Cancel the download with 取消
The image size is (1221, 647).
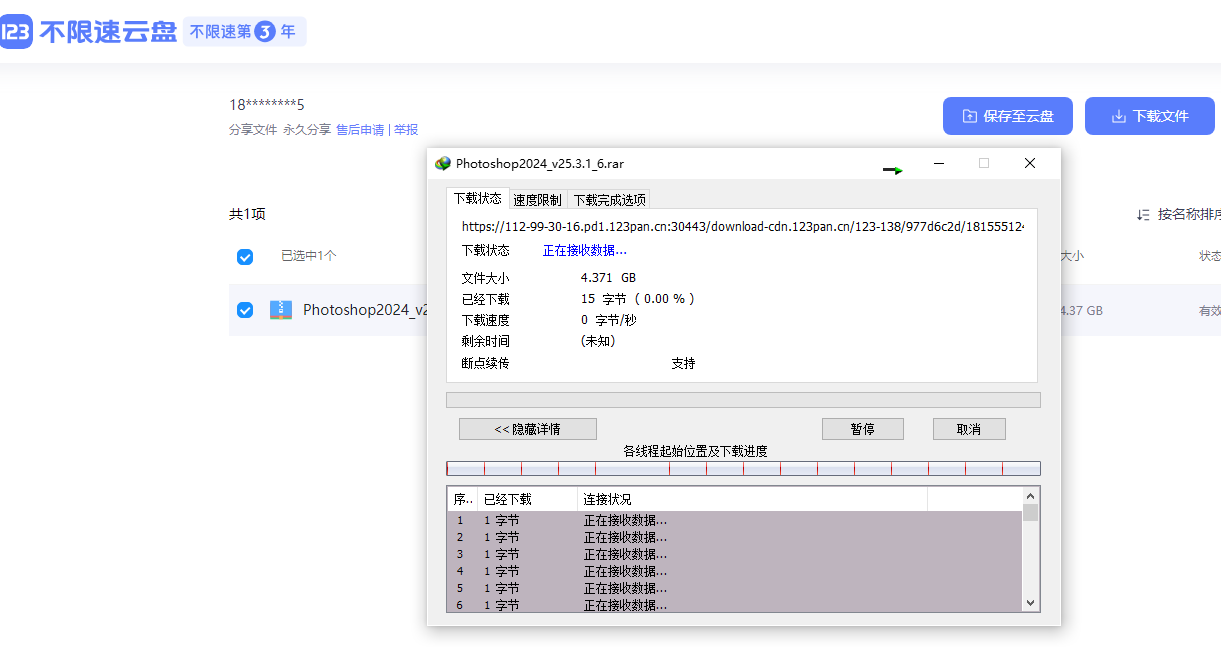click(969, 429)
